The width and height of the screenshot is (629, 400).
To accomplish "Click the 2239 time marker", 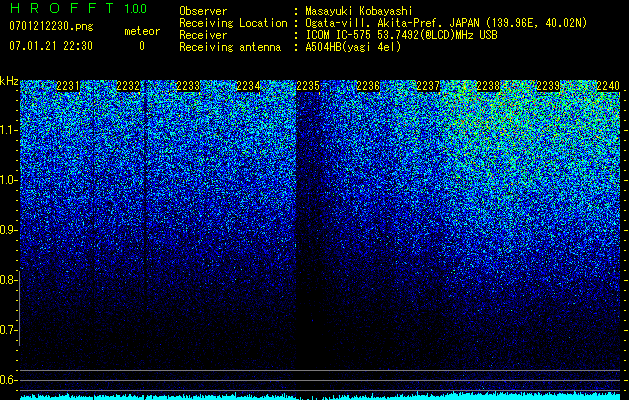I will point(548,86).
